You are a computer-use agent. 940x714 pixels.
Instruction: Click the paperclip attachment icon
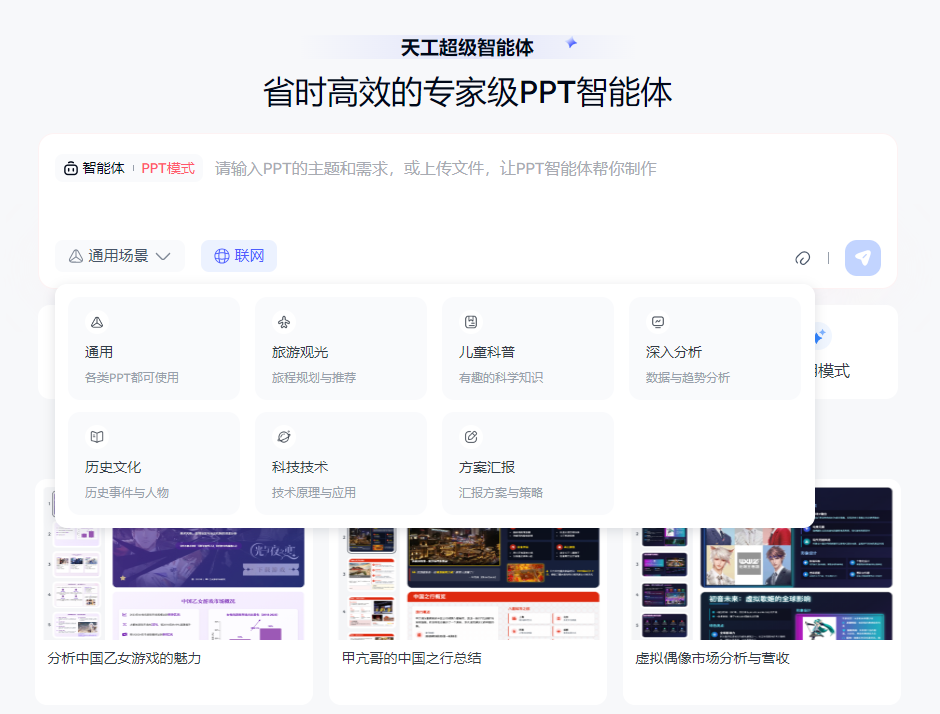(803, 257)
